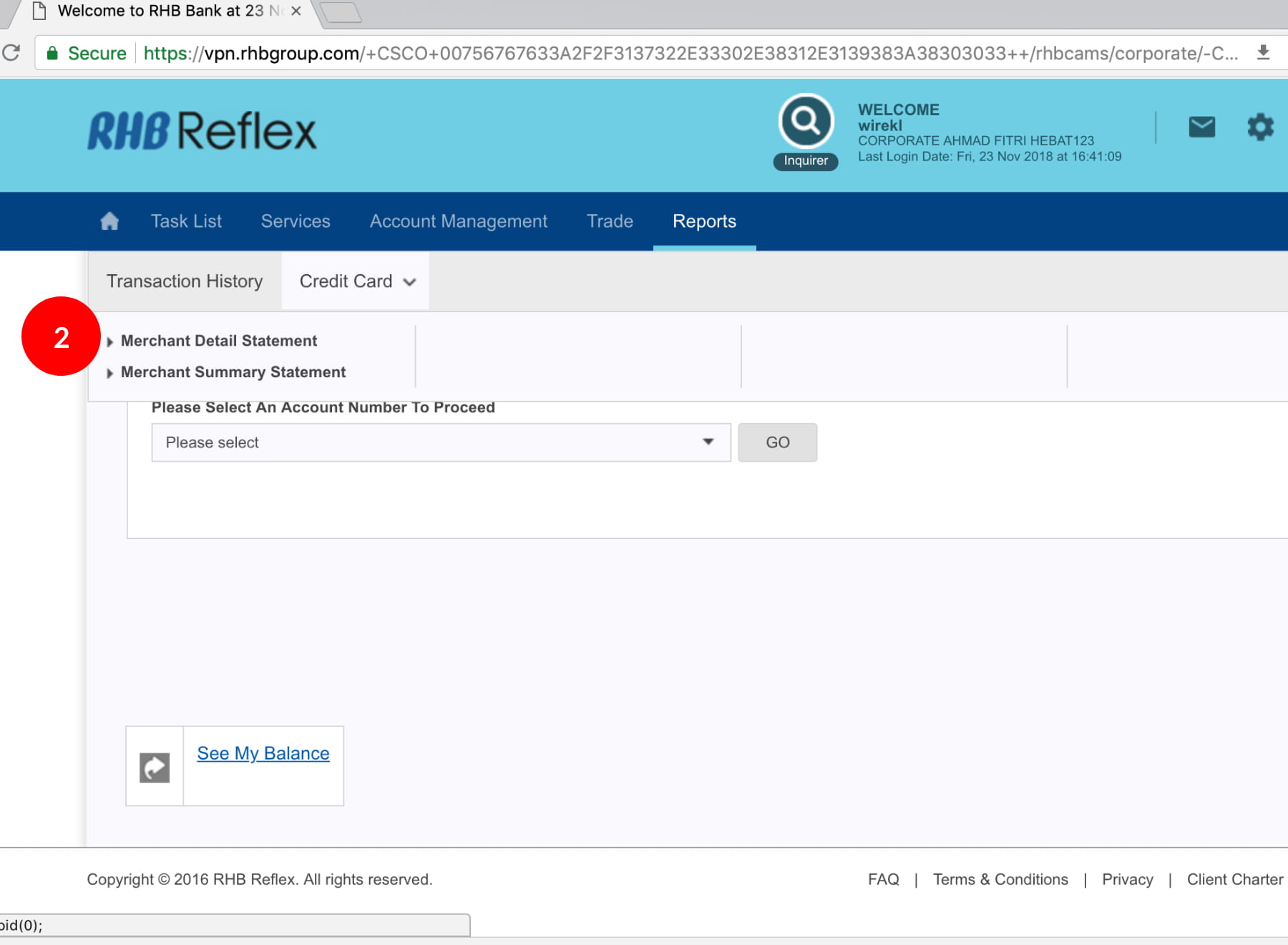This screenshot has width=1288, height=945.
Task: Open the messages envelope icon
Action: point(1201,127)
